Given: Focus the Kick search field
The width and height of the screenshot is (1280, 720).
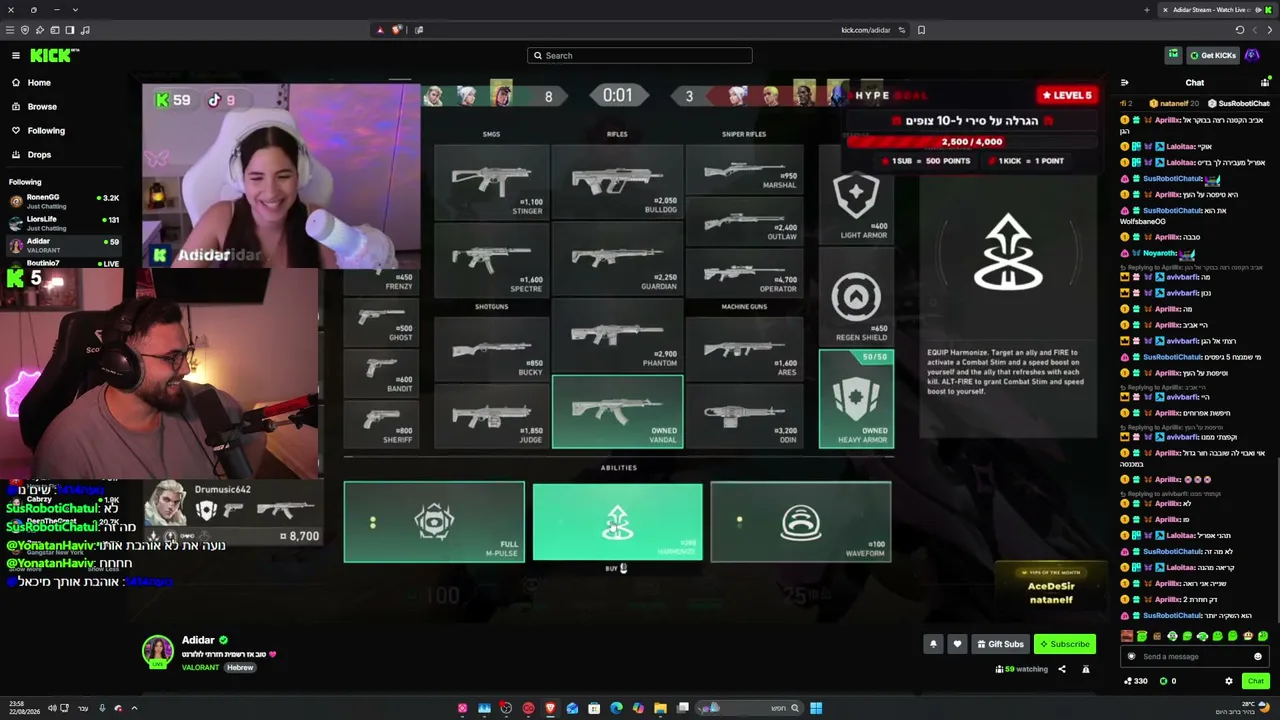Looking at the screenshot, I should [x=640, y=56].
